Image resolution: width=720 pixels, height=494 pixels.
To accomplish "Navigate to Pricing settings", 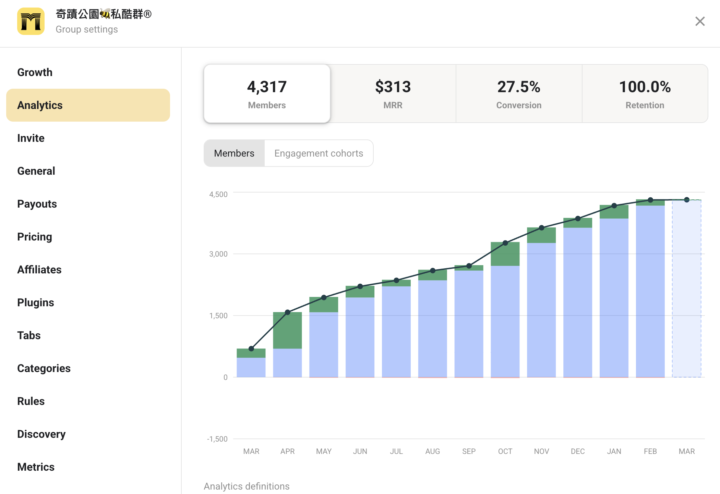I will pos(34,237).
